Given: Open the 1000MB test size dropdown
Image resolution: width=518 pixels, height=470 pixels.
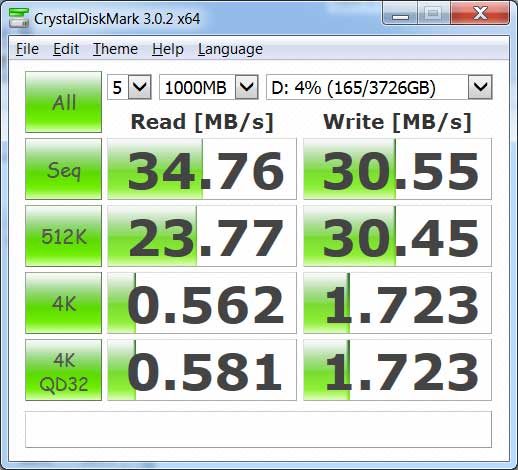Looking at the screenshot, I should [209, 87].
